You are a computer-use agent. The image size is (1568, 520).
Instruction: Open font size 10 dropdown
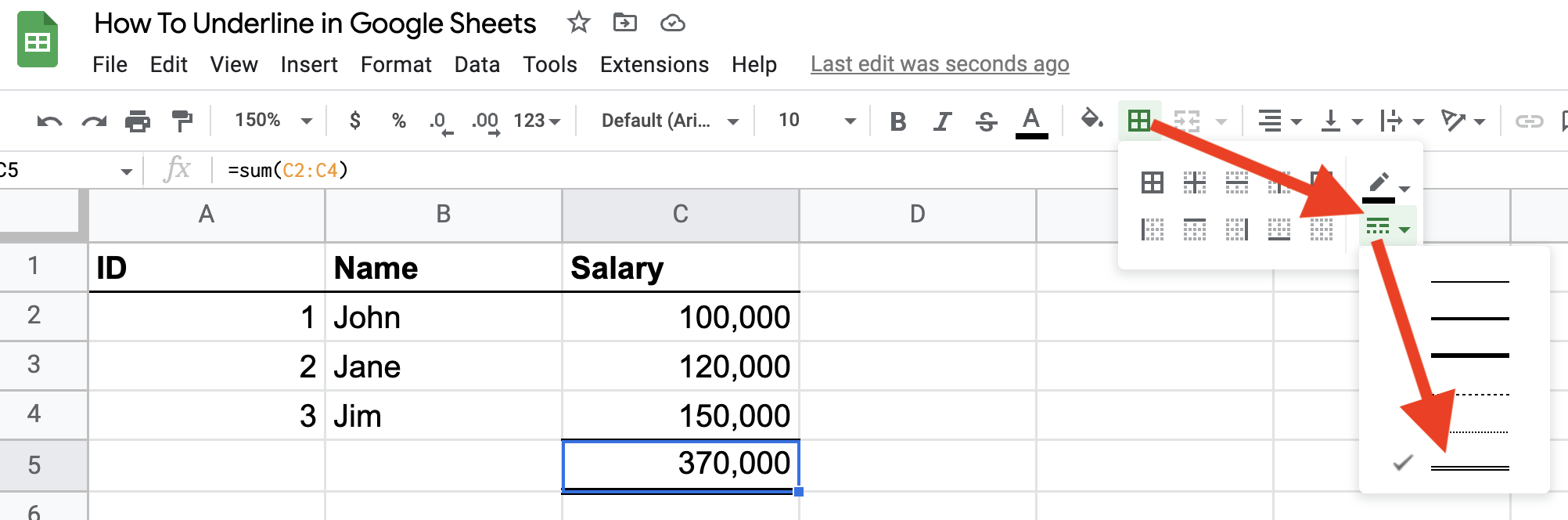(x=816, y=121)
